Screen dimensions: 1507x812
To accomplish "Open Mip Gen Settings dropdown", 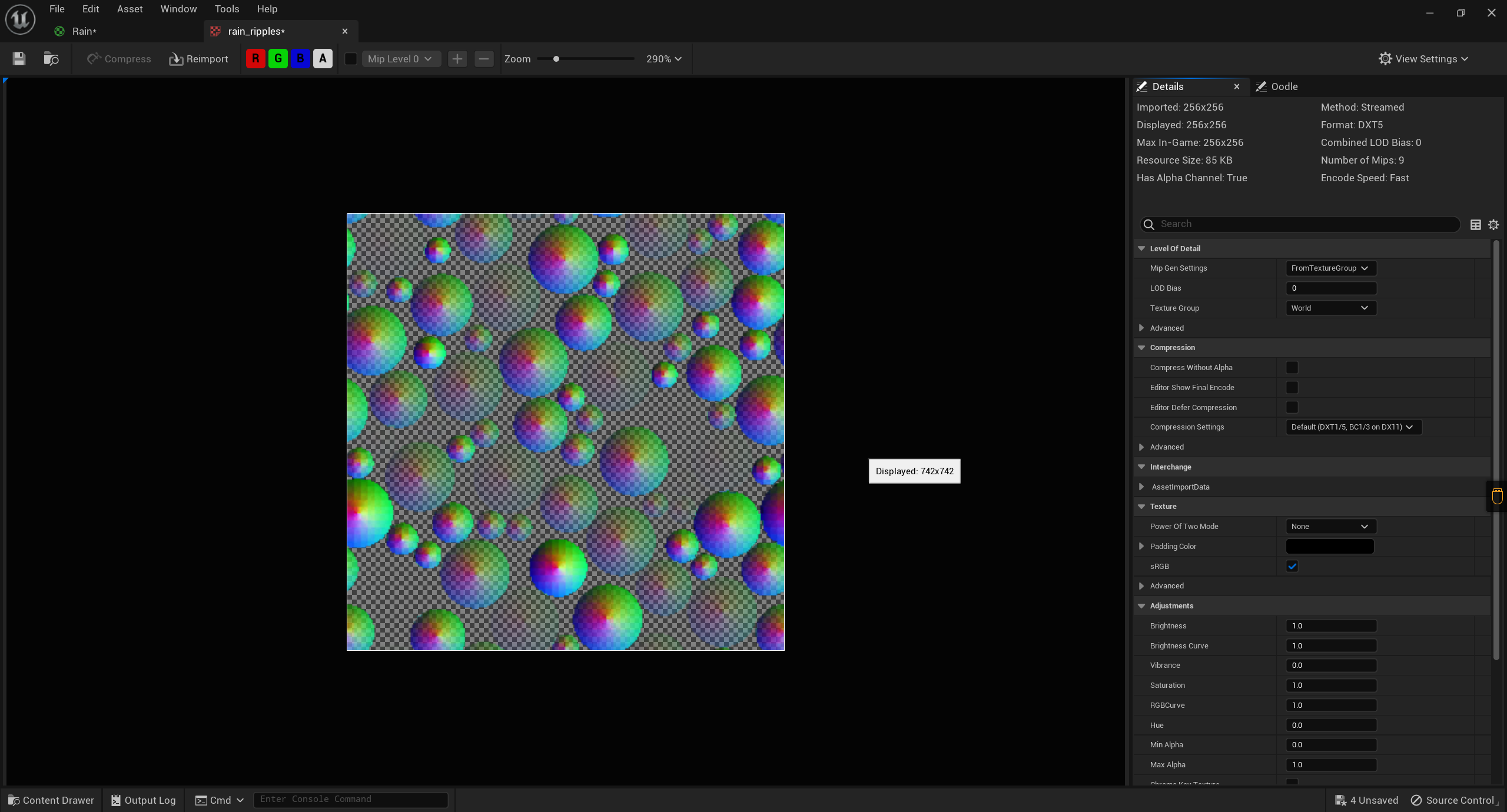I will tap(1330, 268).
